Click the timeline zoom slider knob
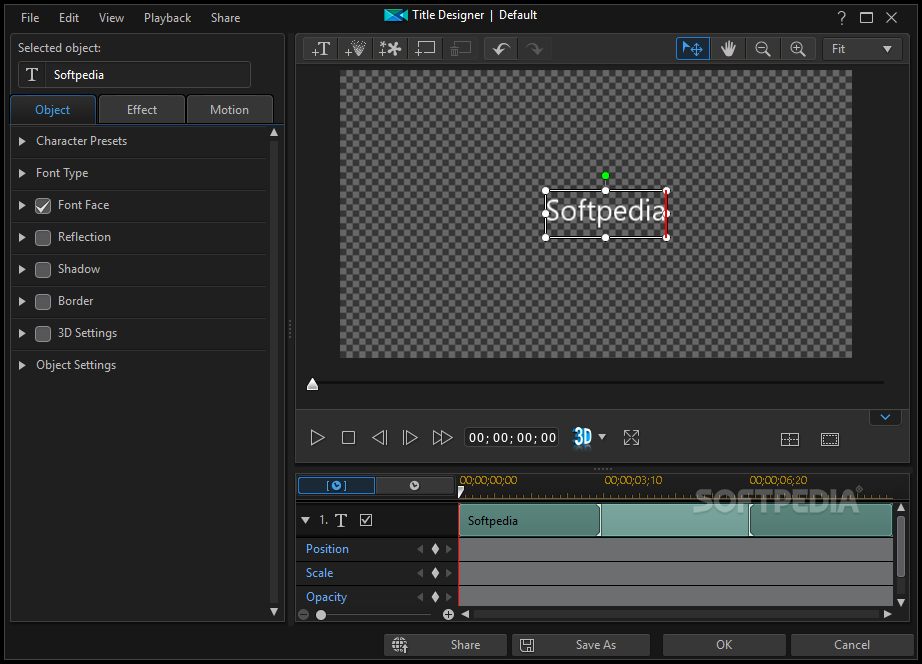 [x=321, y=615]
